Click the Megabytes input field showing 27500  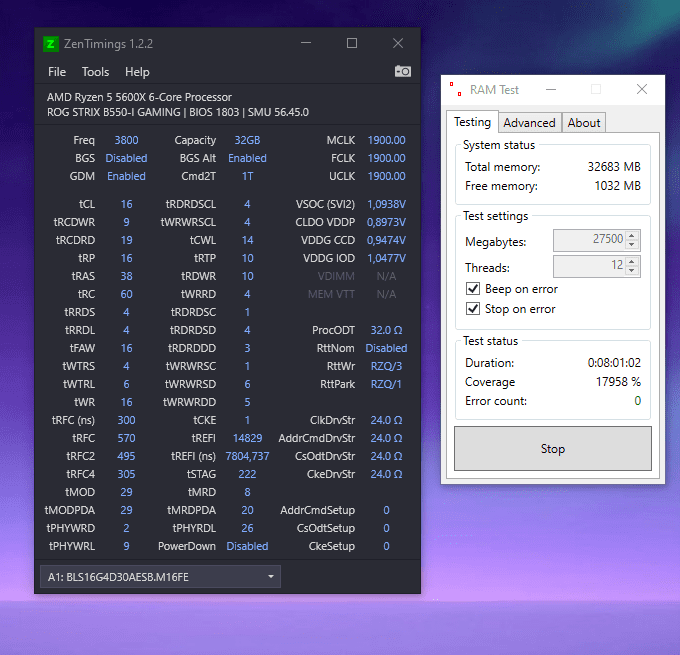pos(590,240)
